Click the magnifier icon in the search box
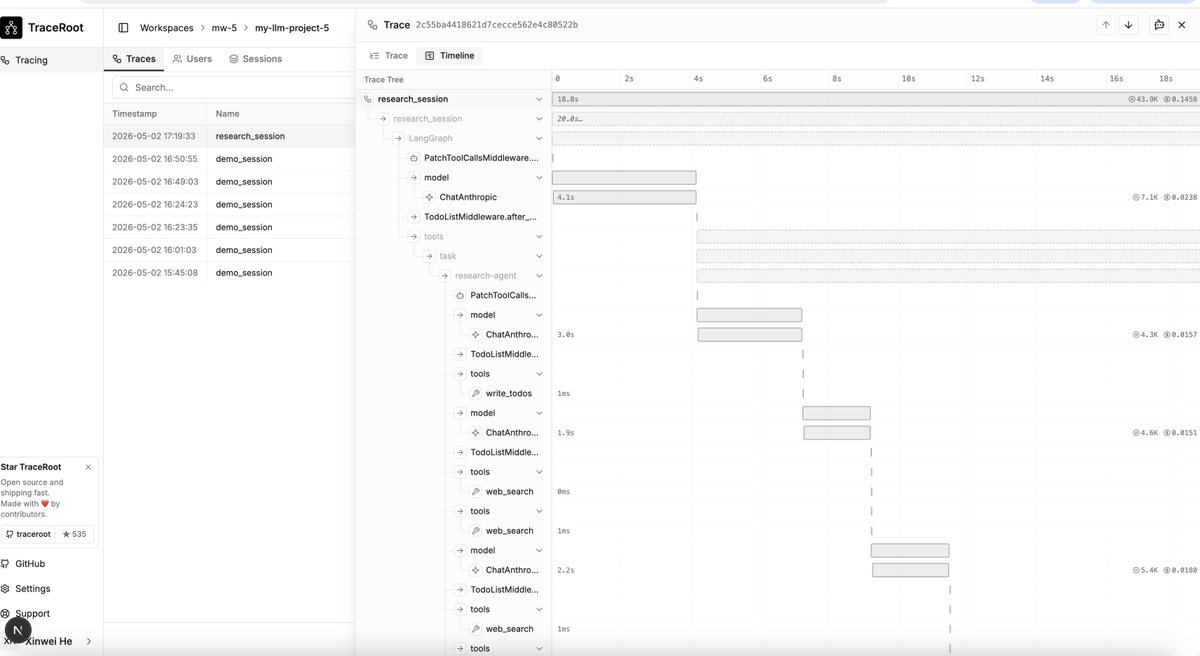The height and width of the screenshot is (656, 1200). 123,87
